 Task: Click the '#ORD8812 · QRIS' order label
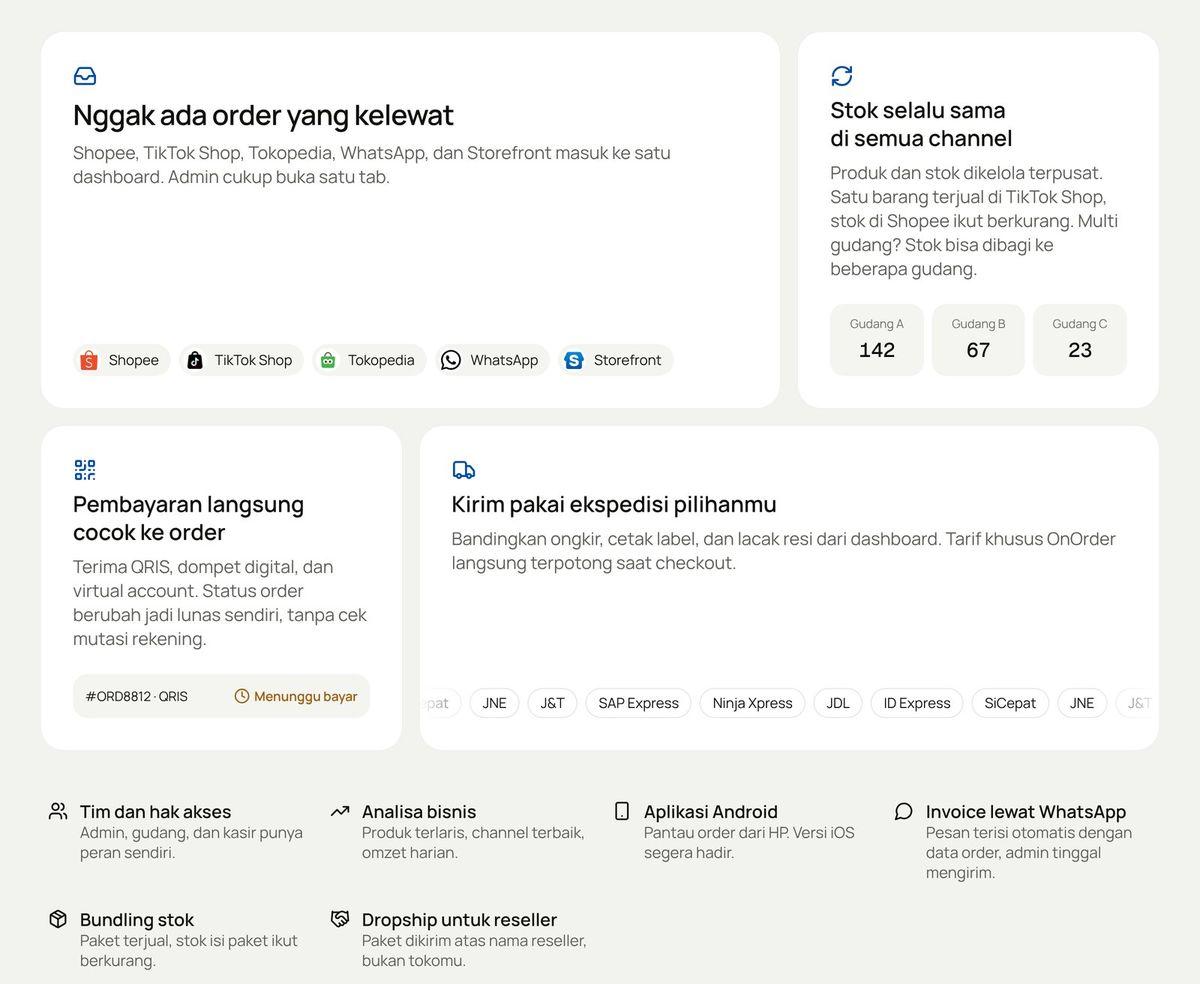136,696
